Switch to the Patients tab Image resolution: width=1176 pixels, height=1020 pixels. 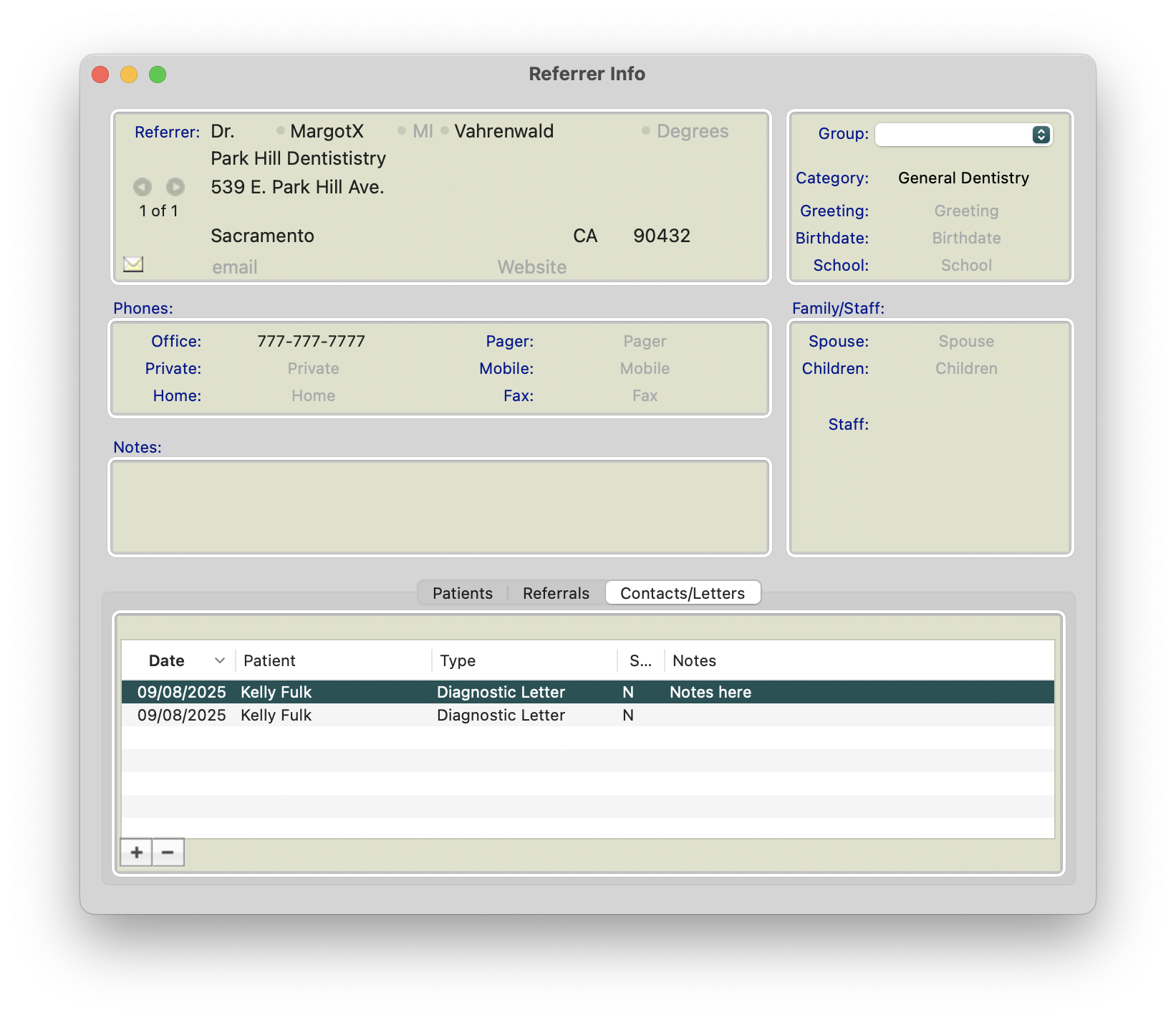[x=463, y=593]
